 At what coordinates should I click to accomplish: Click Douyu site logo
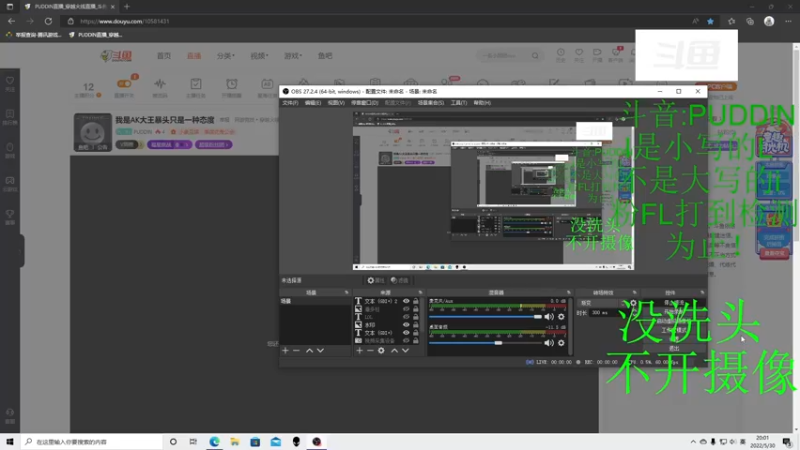click(117, 56)
